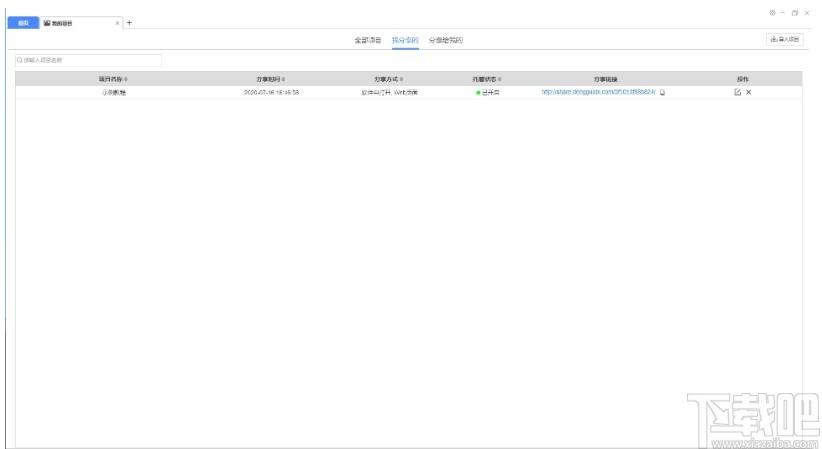Open the share.dongguatx.com share link
This screenshot has width=822, height=449.
598,92
